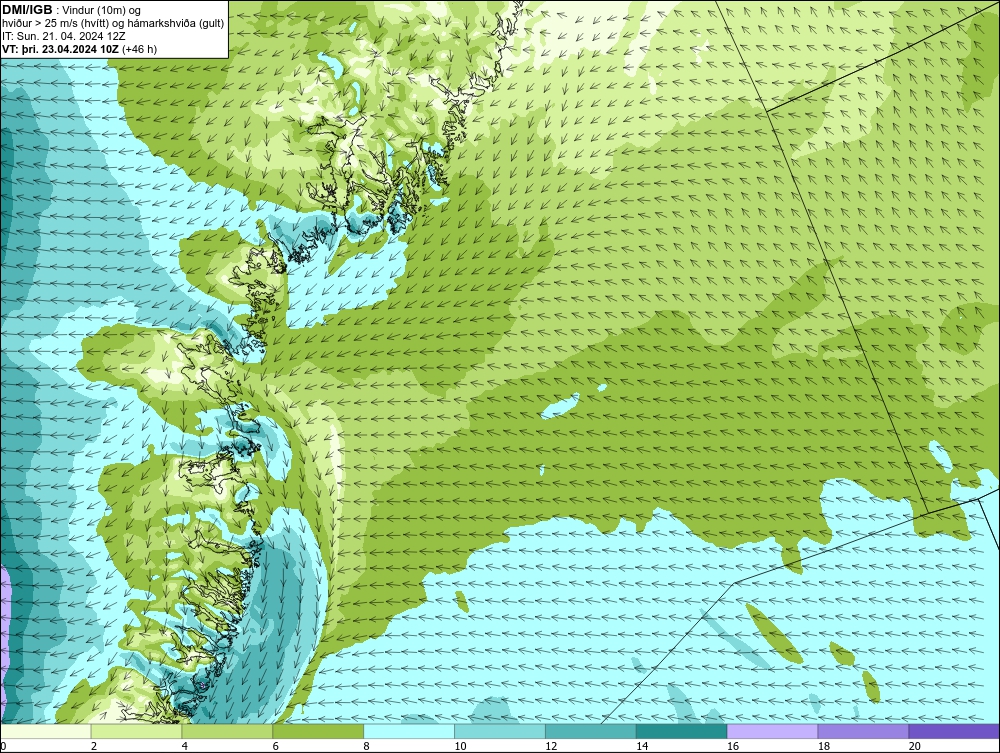The height and width of the screenshot is (753, 1000).
Task: Click the legend scale label '12'
Action: click(x=550, y=746)
